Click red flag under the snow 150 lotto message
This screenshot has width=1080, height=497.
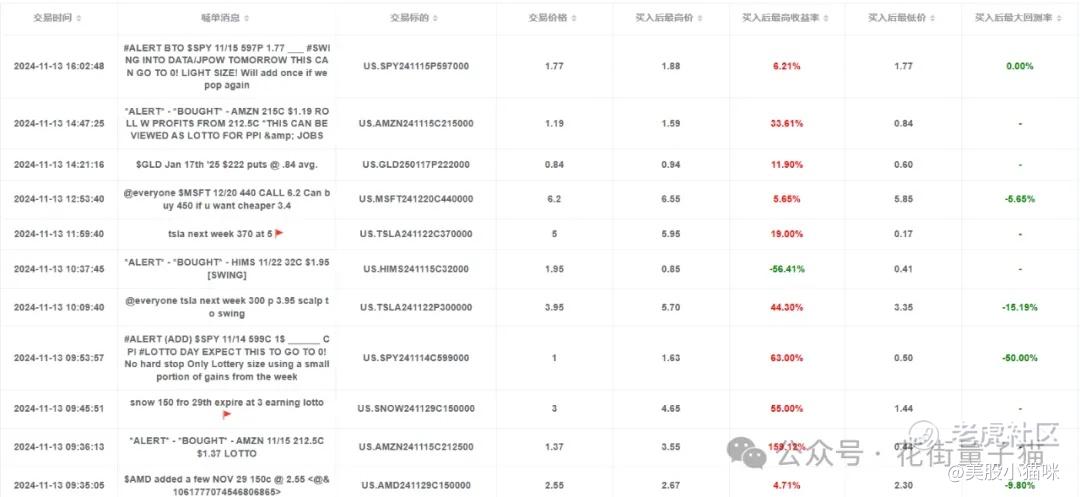click(x=227, y=414)
